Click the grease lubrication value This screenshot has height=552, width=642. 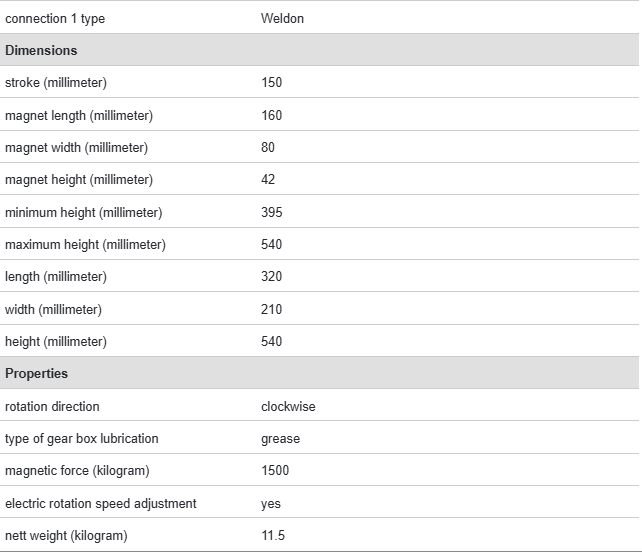[x=280, y=439]
